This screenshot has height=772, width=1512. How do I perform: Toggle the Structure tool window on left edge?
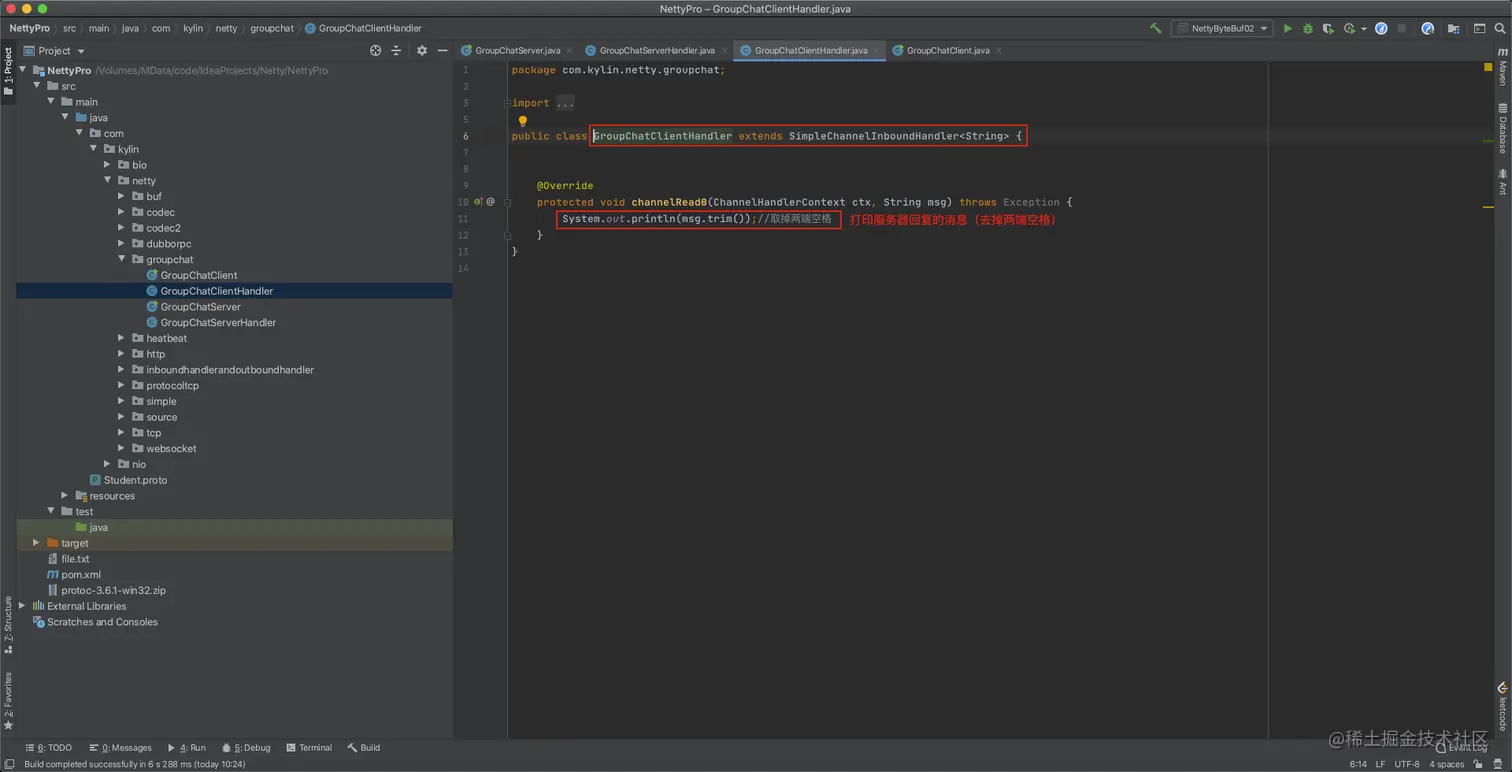(x=8, y=620)
